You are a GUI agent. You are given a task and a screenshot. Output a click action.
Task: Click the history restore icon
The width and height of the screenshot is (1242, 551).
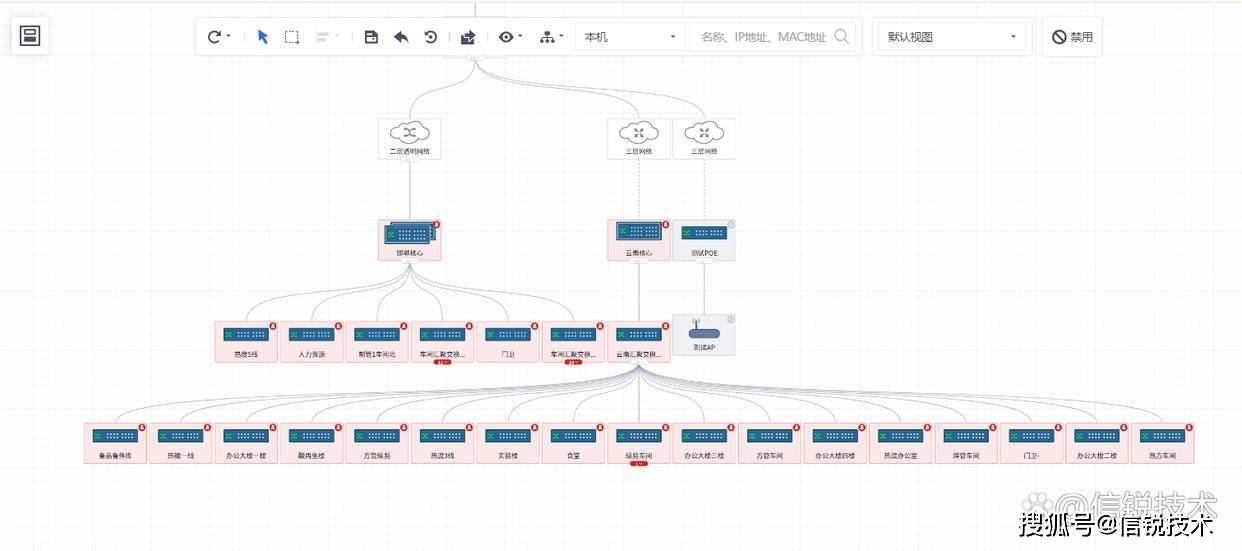coord(430,37)
